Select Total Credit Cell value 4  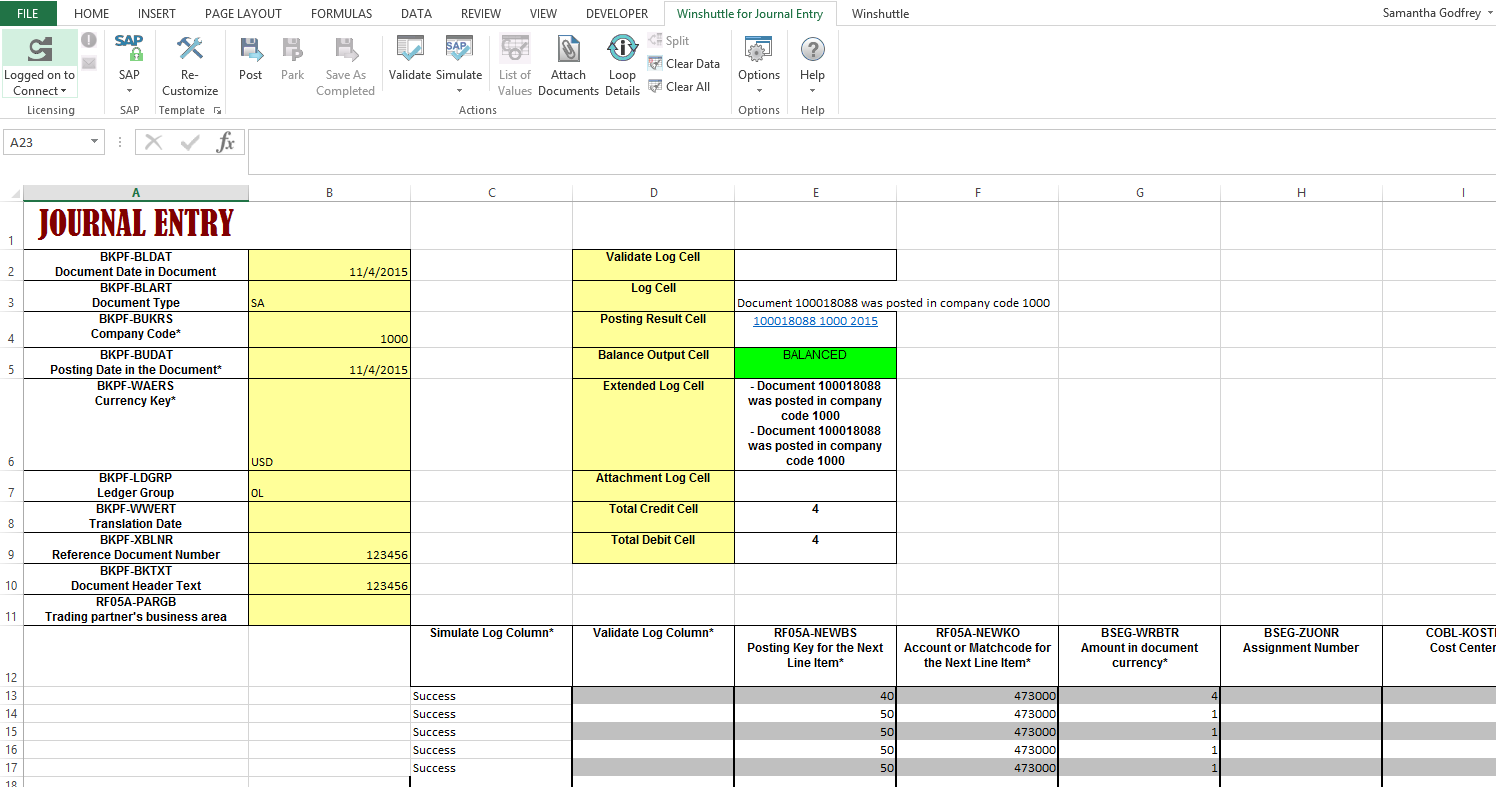[815, 517]
